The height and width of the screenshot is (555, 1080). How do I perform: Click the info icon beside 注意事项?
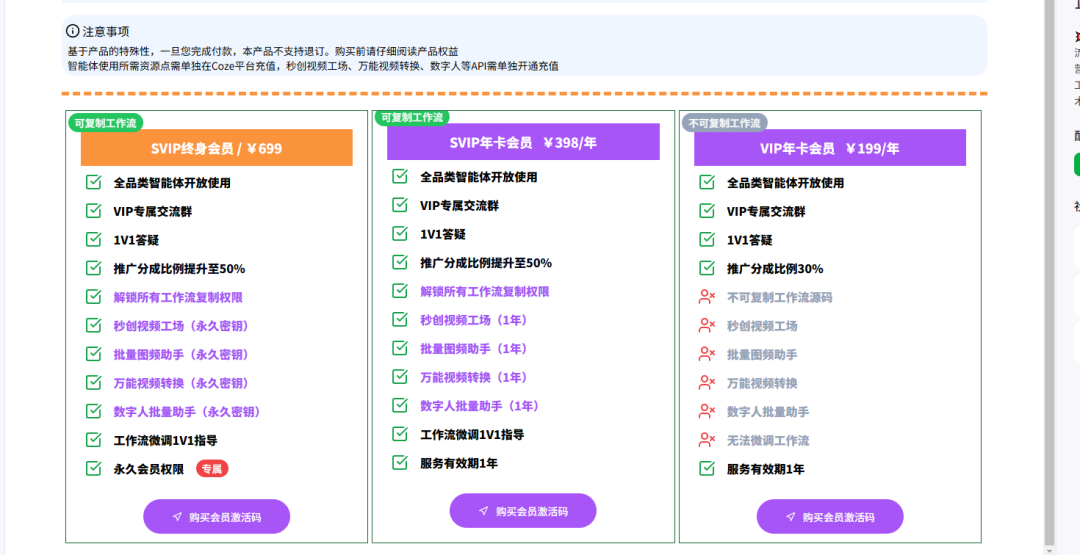[72, 31]
